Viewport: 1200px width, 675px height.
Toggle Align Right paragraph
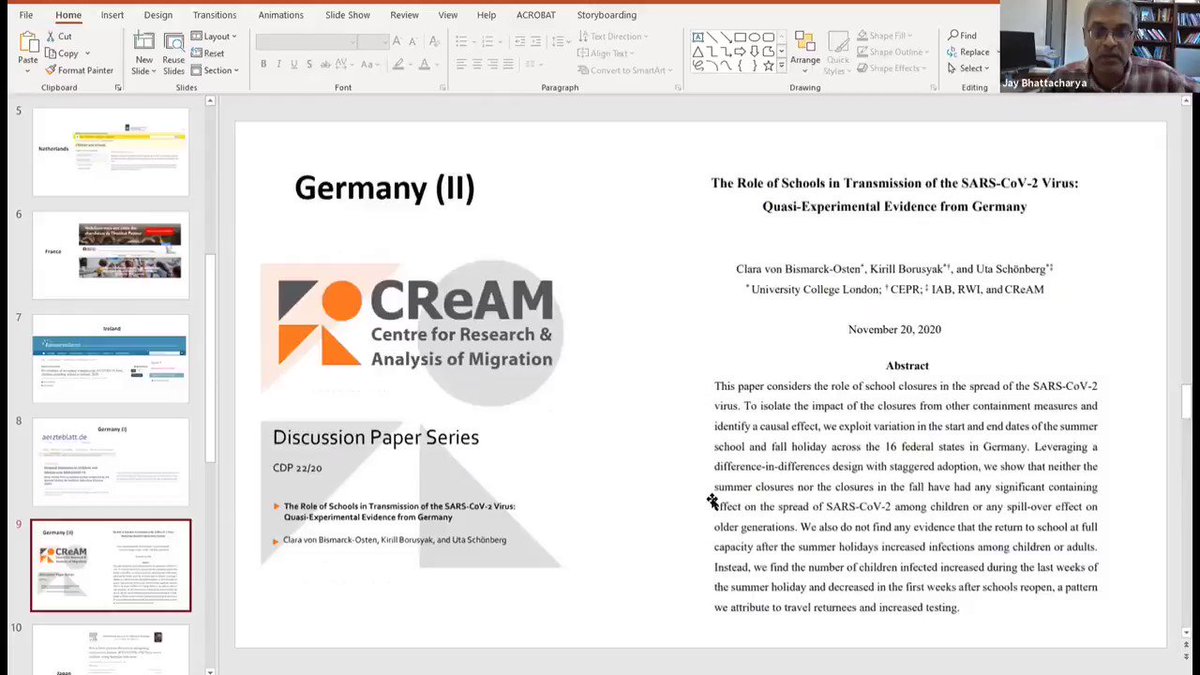pos(492,64)
